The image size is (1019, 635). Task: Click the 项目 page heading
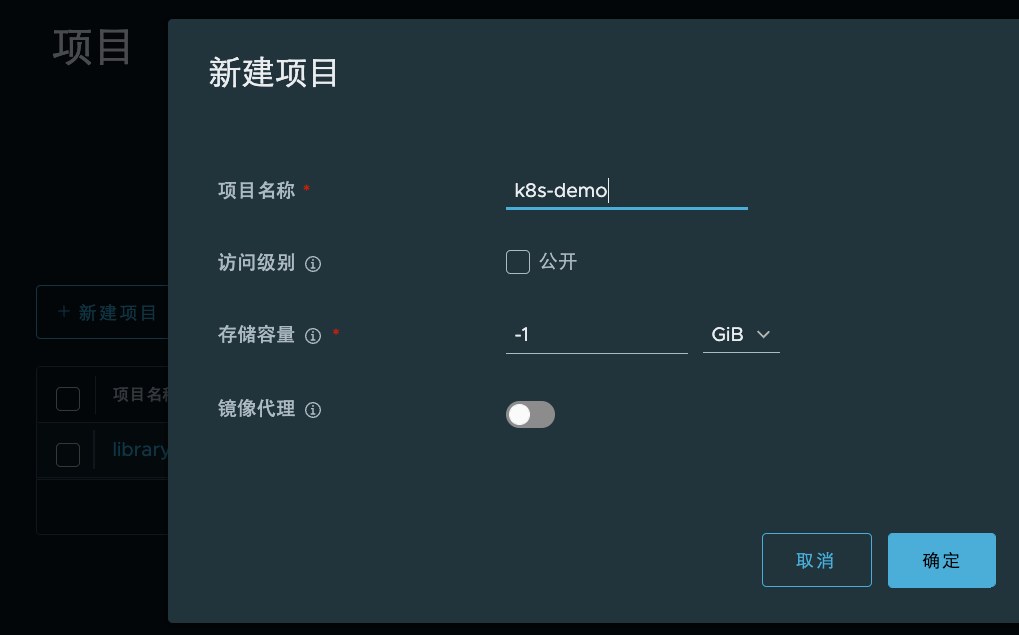pos(92,47)
